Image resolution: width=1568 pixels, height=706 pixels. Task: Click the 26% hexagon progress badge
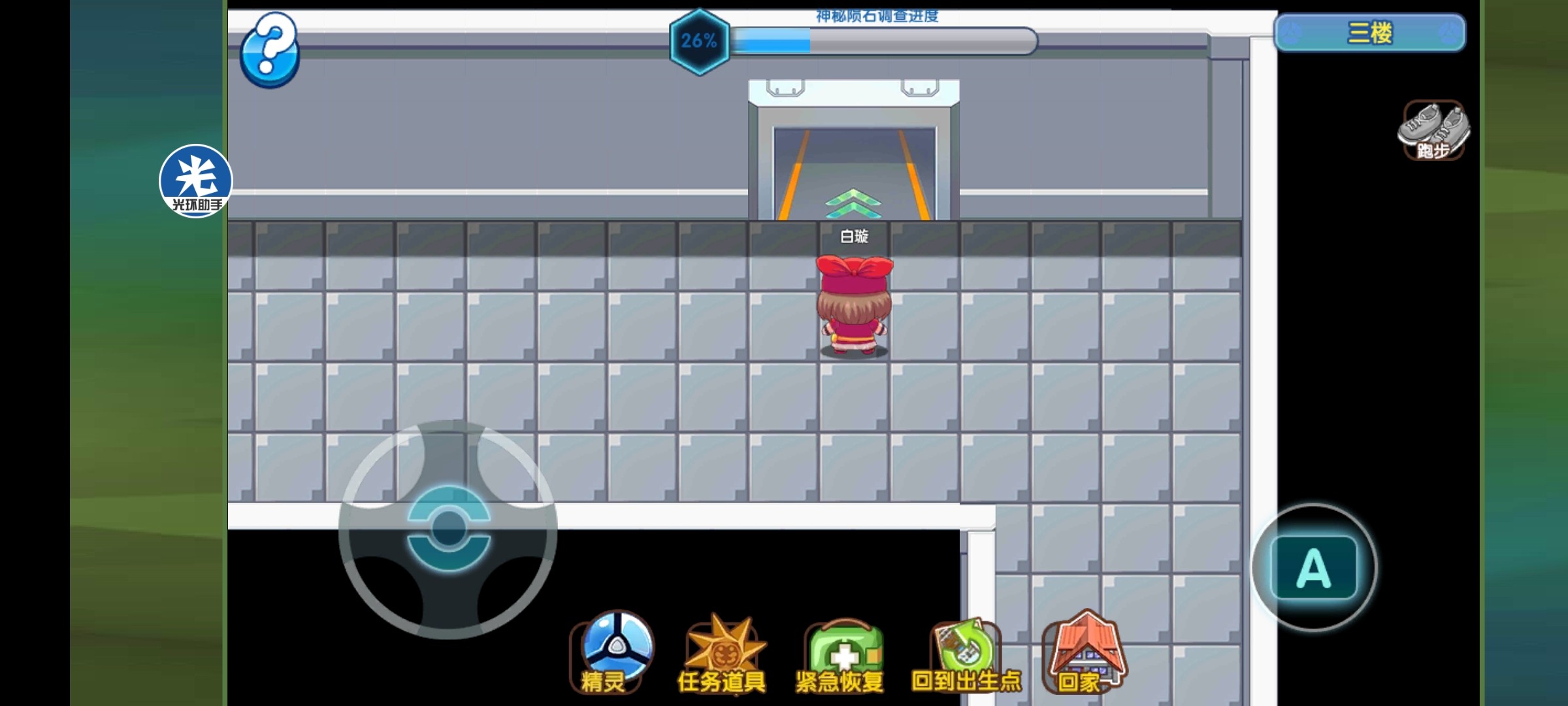699,41
